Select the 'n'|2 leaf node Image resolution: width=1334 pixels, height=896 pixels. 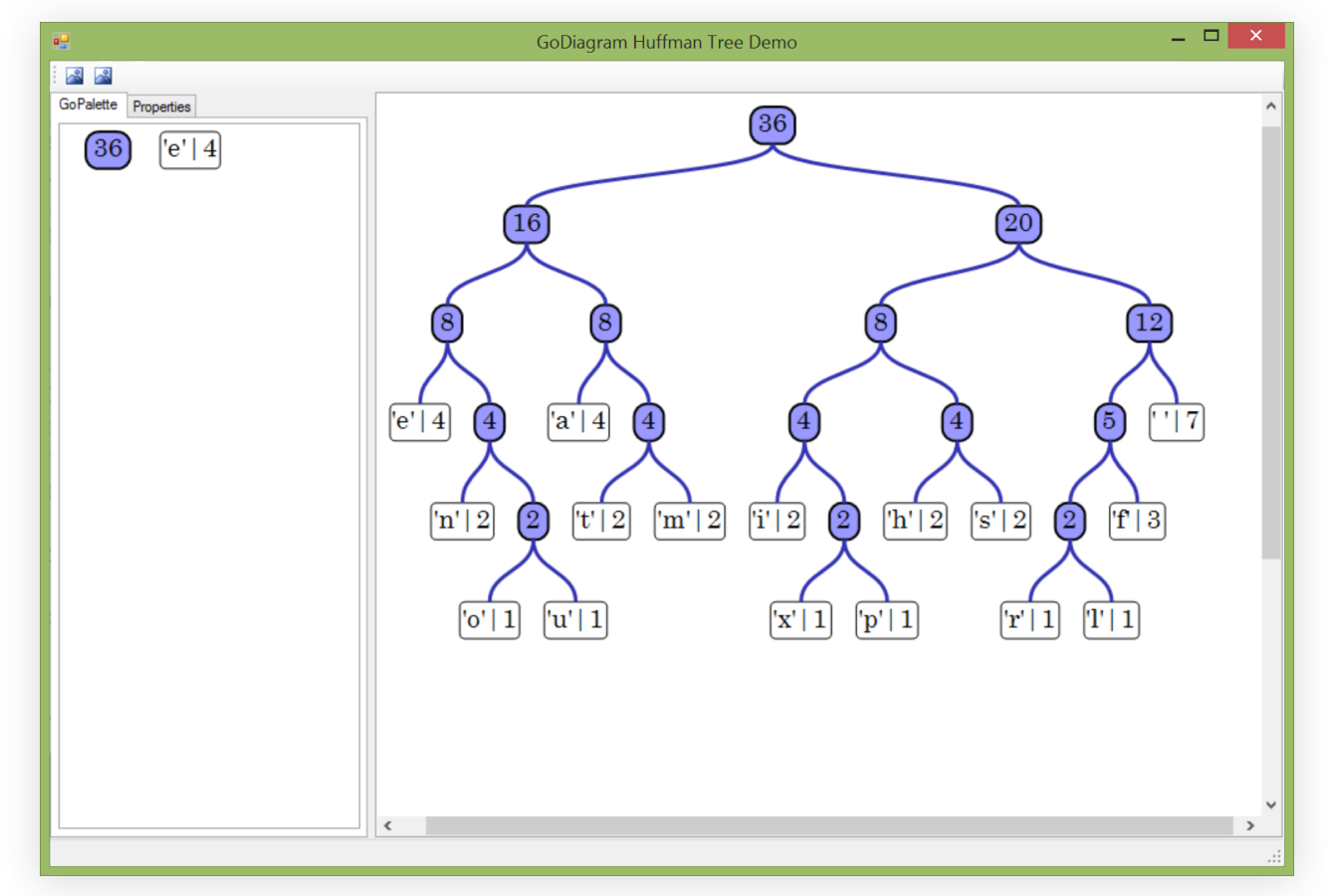click(x=462, y=521)
